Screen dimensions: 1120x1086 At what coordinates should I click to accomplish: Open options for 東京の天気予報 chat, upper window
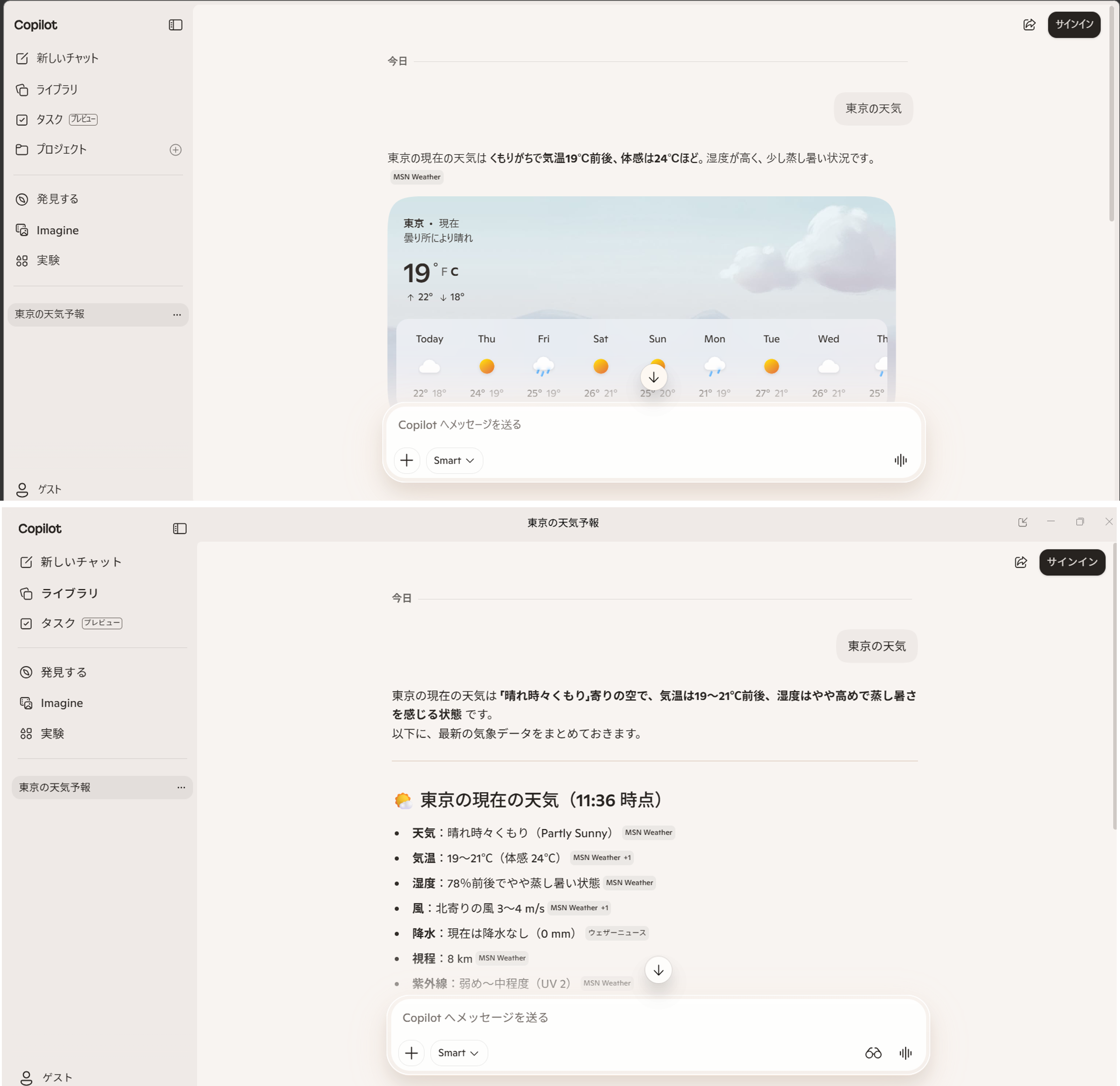pos(177,315)
